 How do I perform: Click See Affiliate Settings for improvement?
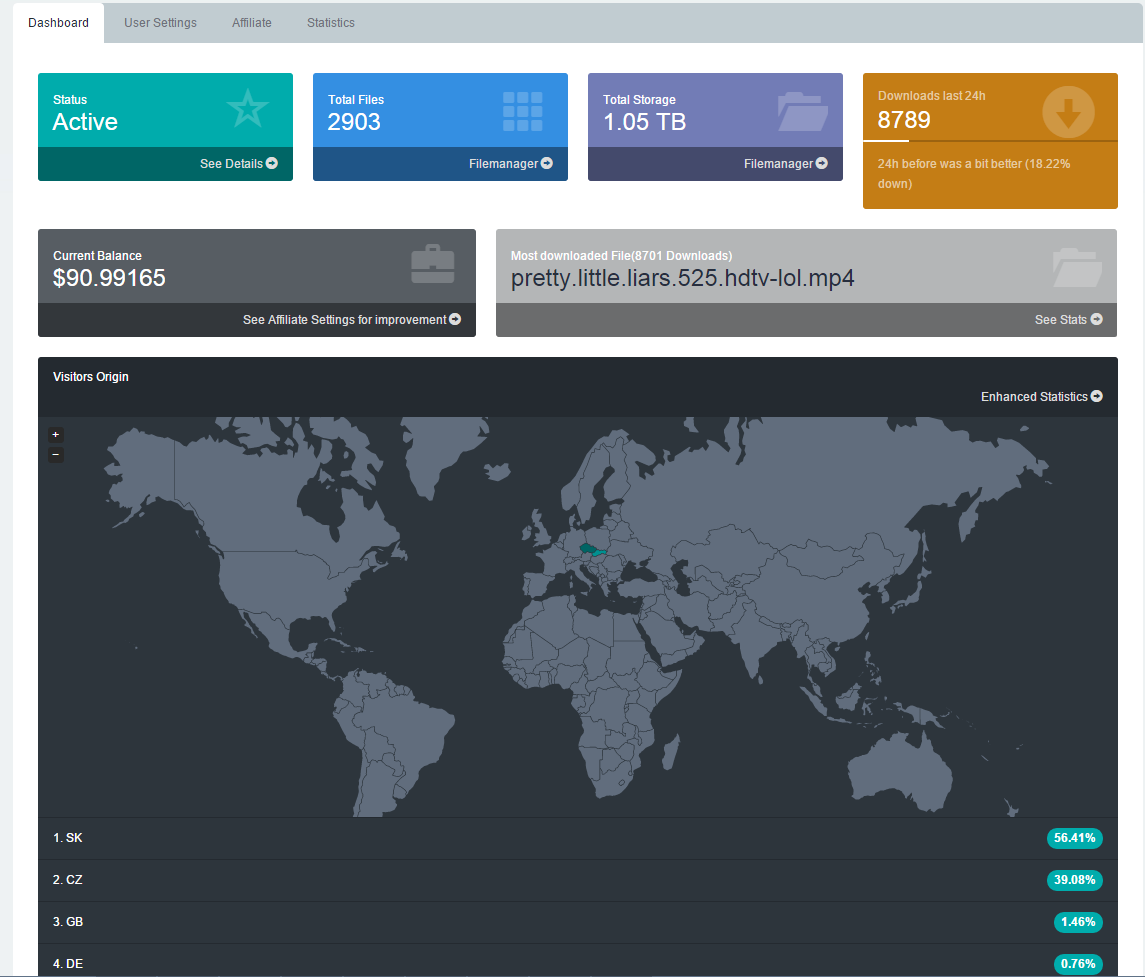coord(352,320)
